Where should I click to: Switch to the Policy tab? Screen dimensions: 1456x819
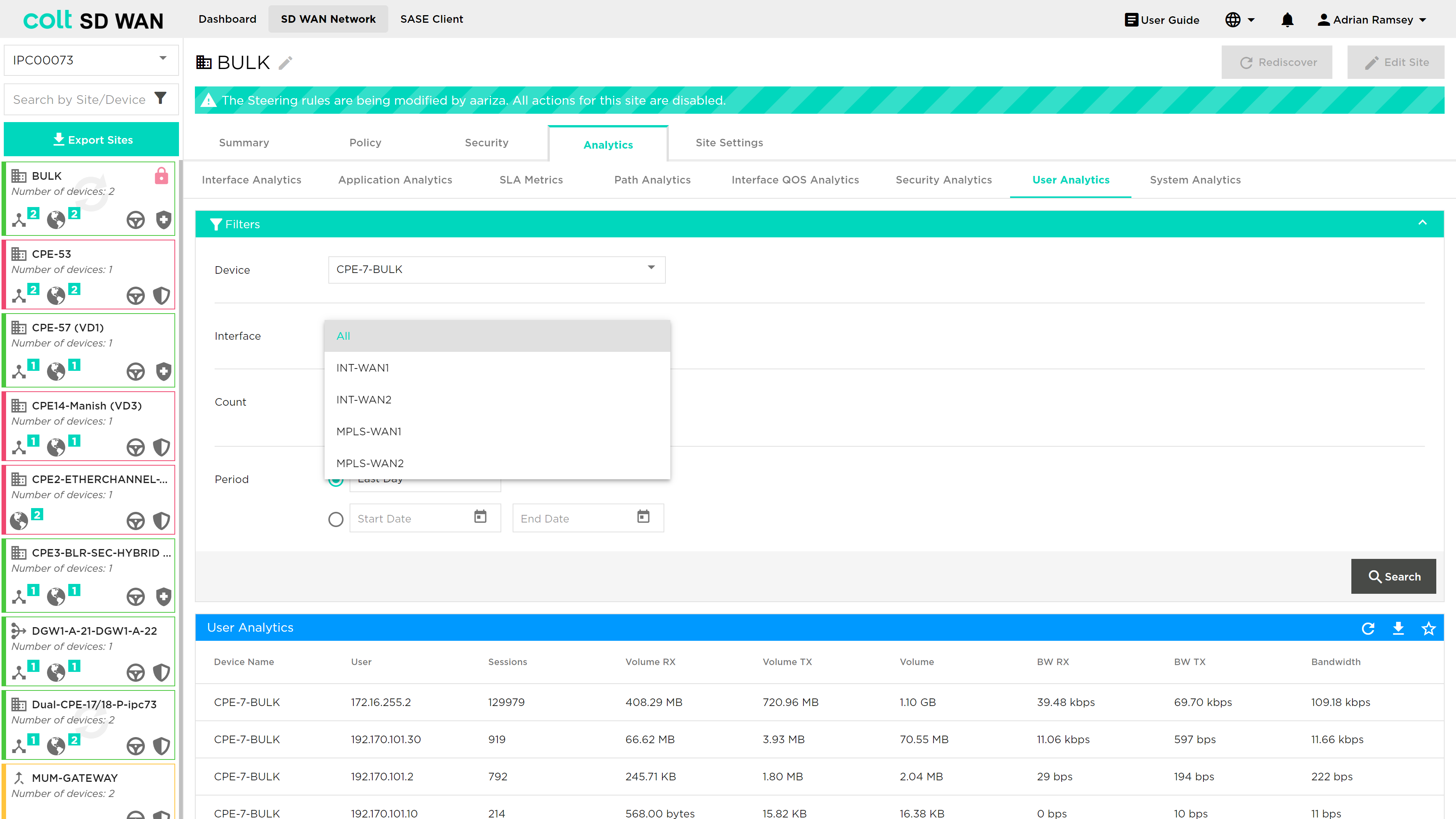point(365,143)
